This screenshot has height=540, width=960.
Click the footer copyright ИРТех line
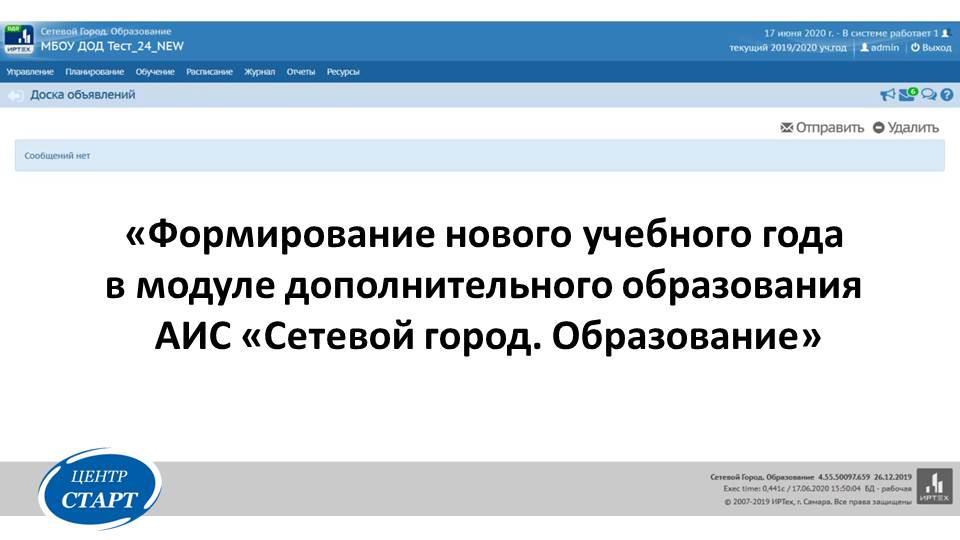coord(818,501)
